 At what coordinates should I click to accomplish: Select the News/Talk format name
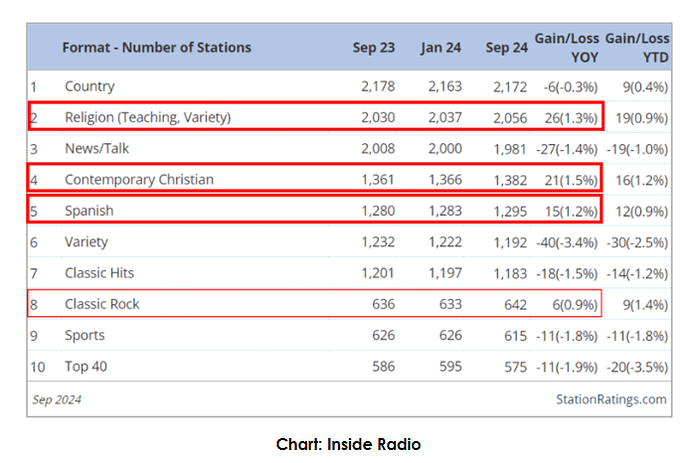(97, 148)
